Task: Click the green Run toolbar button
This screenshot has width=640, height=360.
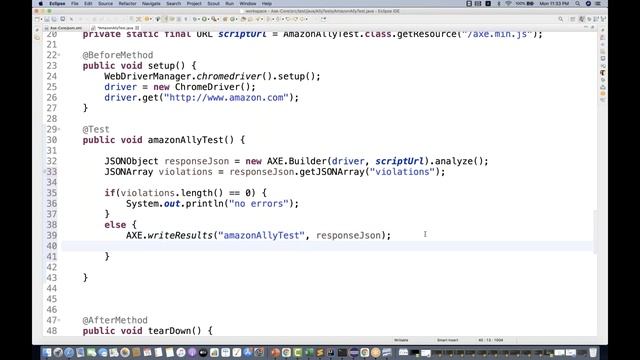Action: (204, 19)
